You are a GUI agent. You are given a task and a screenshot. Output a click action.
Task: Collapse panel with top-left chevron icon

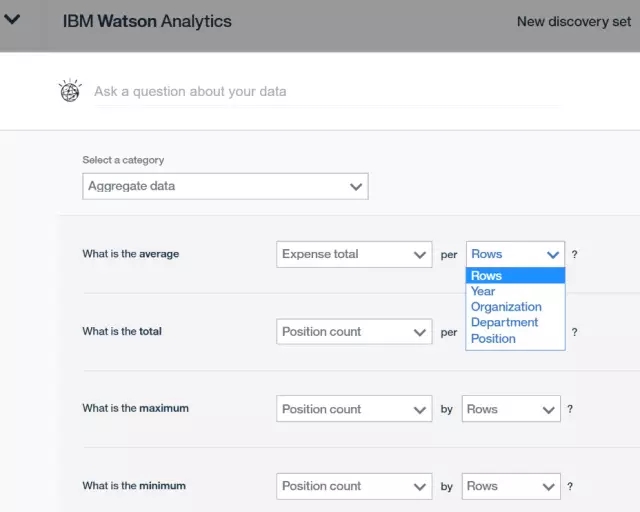[x=12, y=19]
